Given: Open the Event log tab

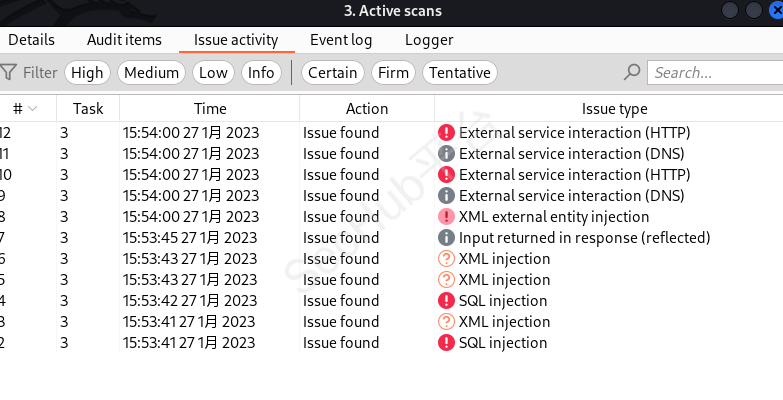Looking at the screenshot, I should (x=343, y=40).
